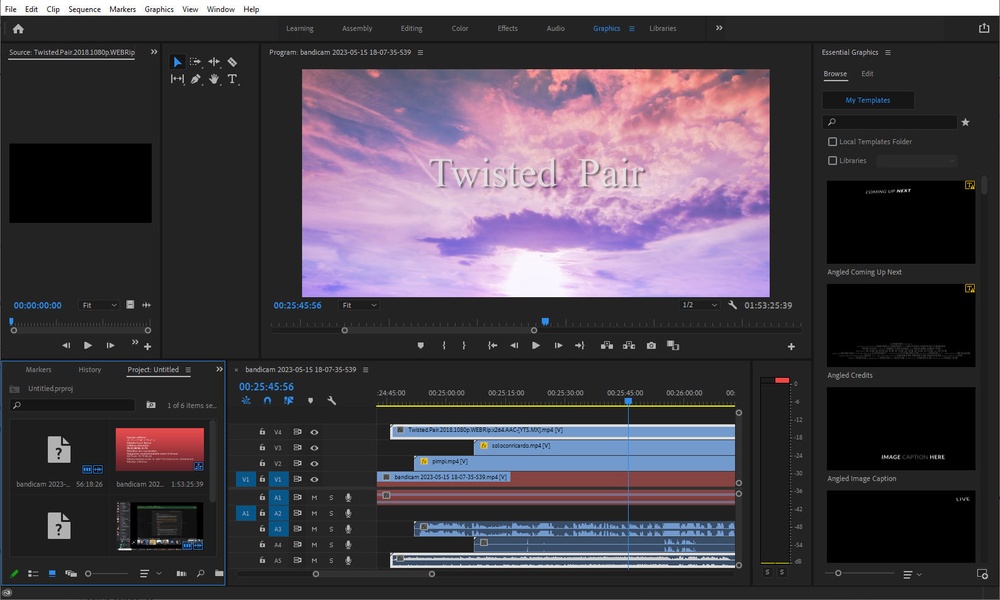Image resolution: width=1000 pixels, height=600 pixels.
Task: Open the Graphics menu
Action: 159,9
